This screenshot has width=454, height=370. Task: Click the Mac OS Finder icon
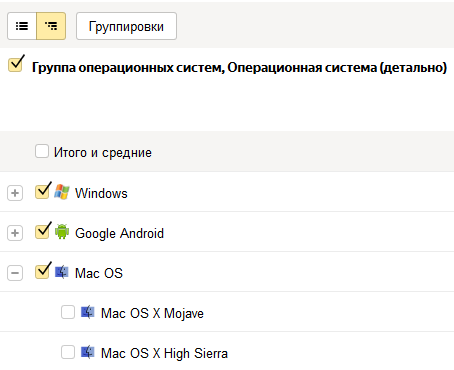62,272
